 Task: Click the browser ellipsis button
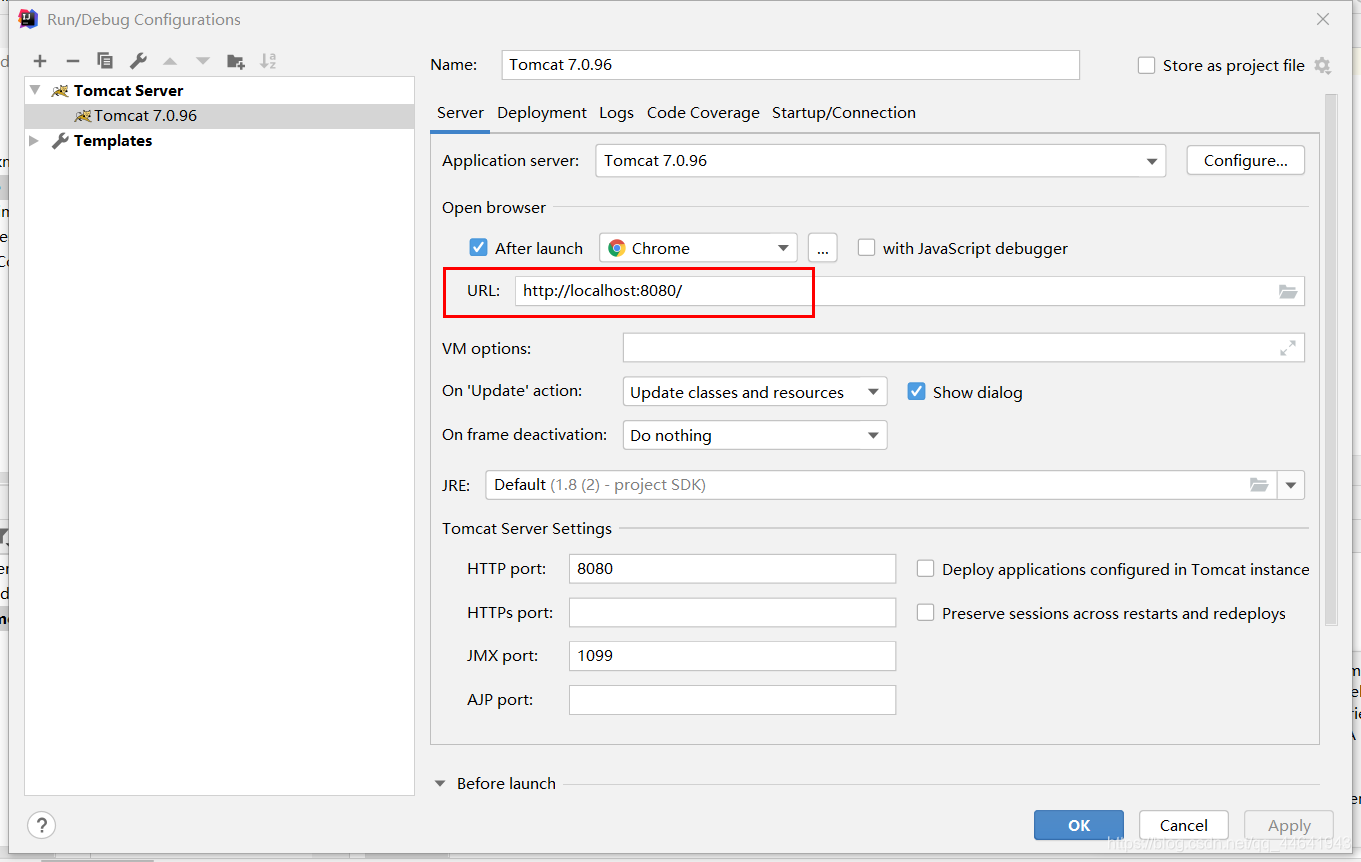(822, 248)
